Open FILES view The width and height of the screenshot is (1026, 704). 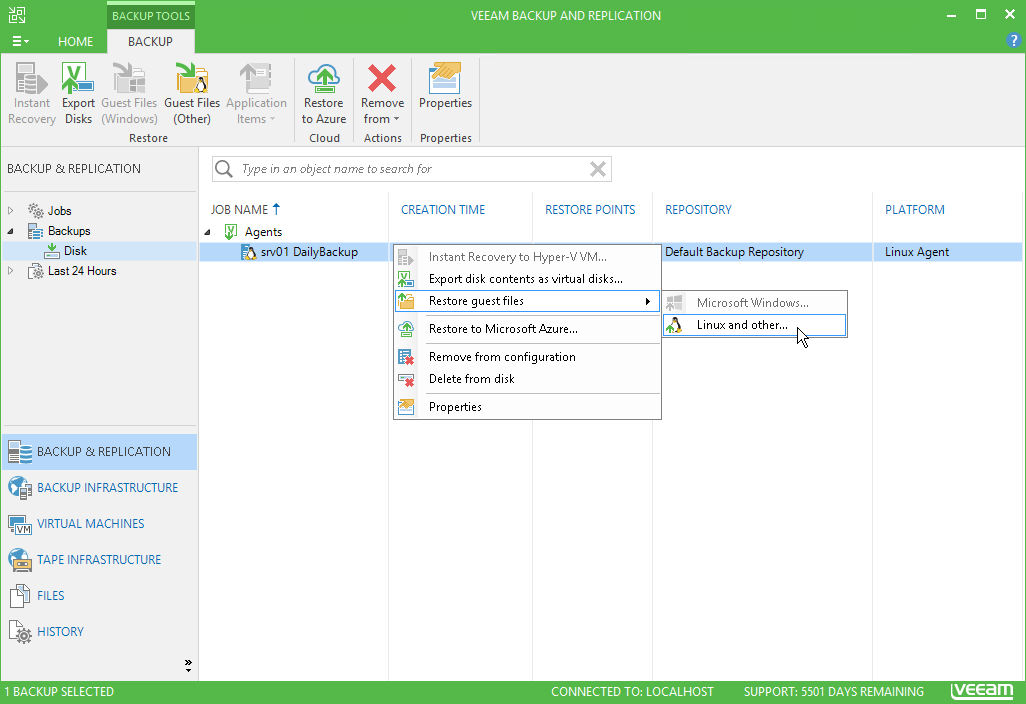(x=99, y=595)
